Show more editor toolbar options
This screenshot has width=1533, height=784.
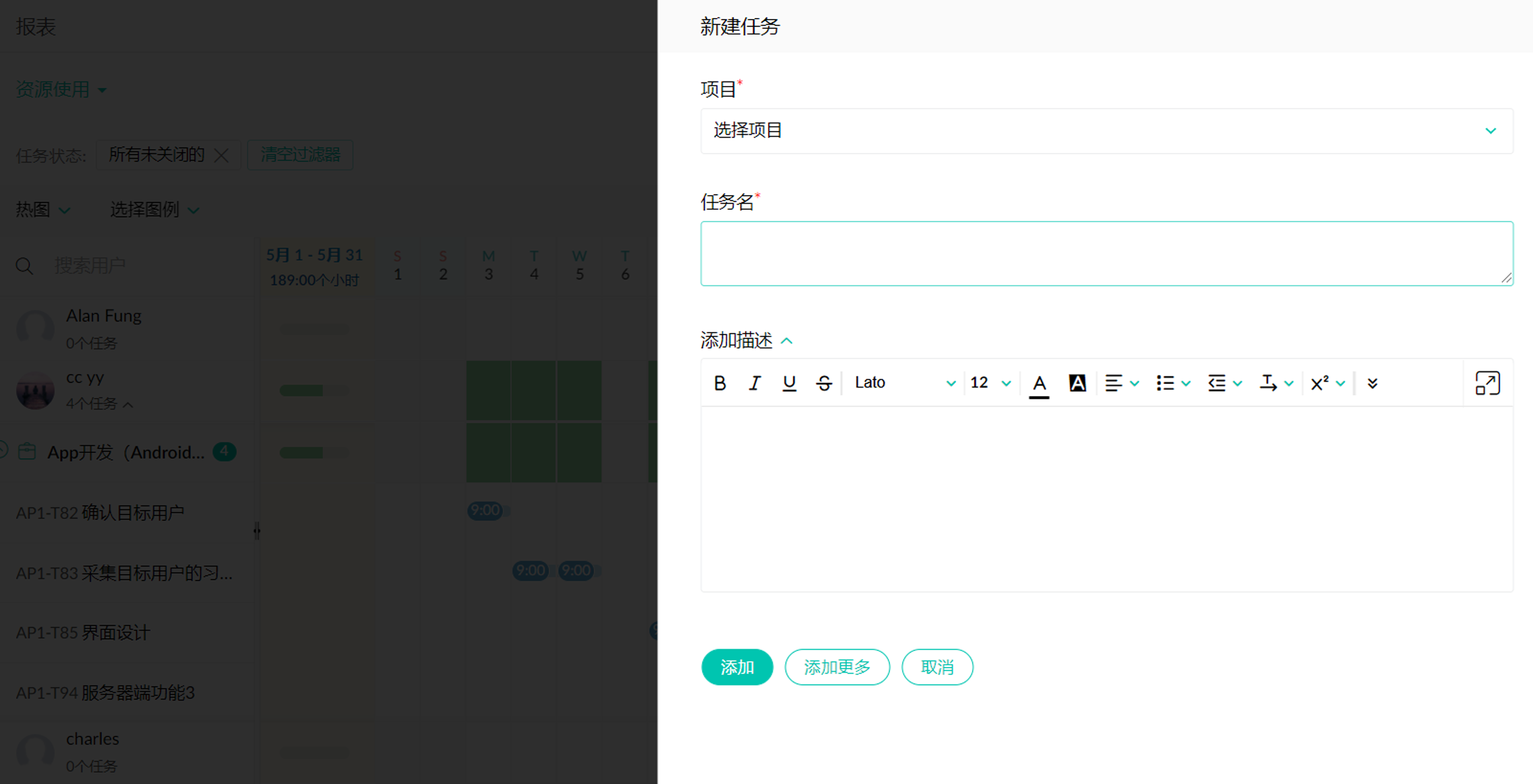1372,383
